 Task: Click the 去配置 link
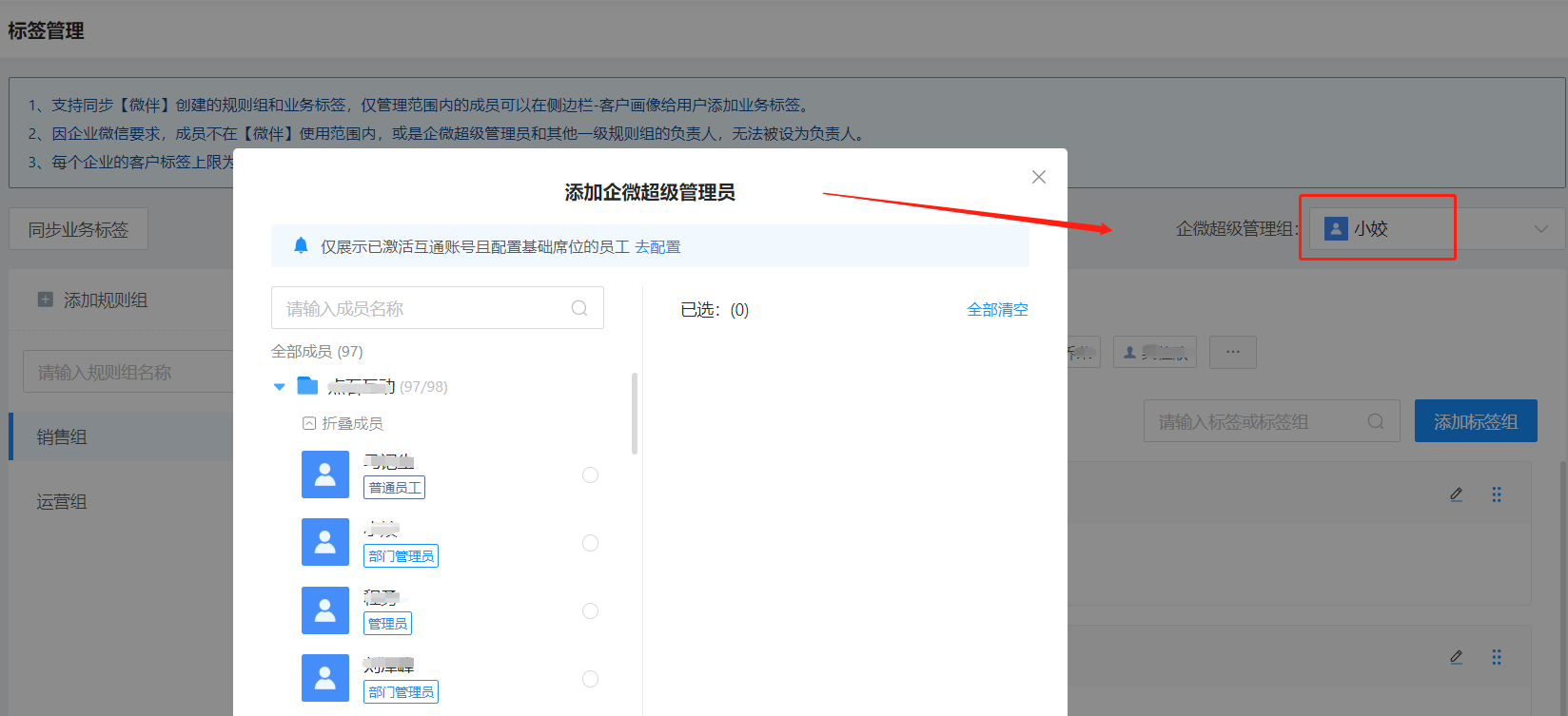point(657,247)
